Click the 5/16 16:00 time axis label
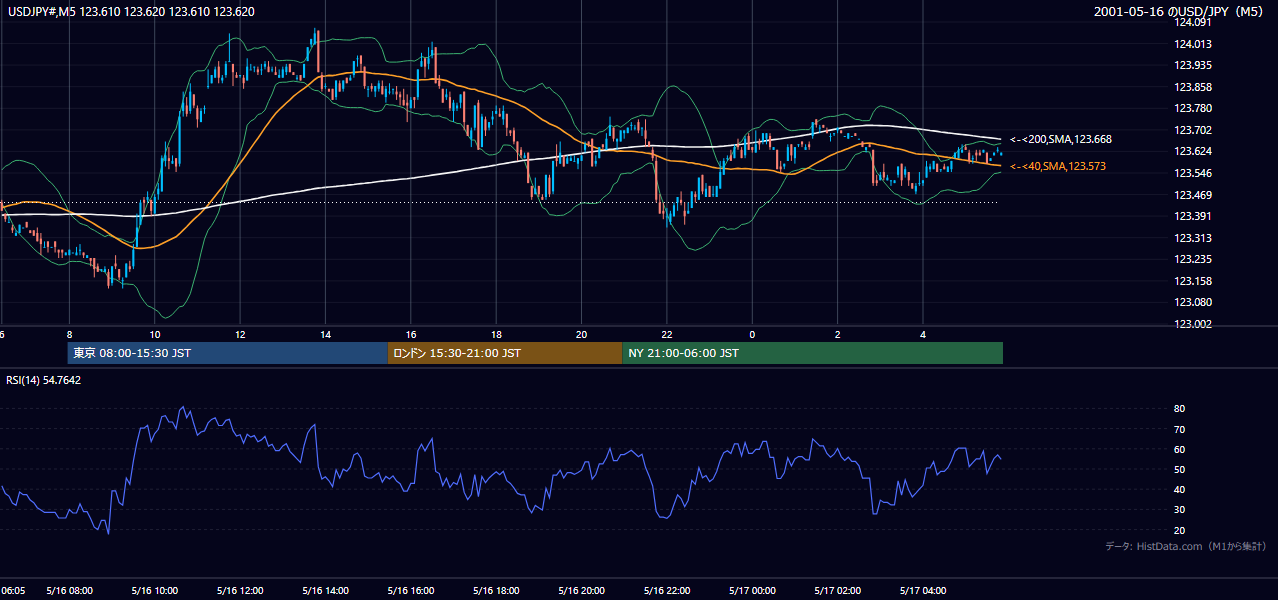Viewport: 1278px width, 600px height. [x=411, y=591]
